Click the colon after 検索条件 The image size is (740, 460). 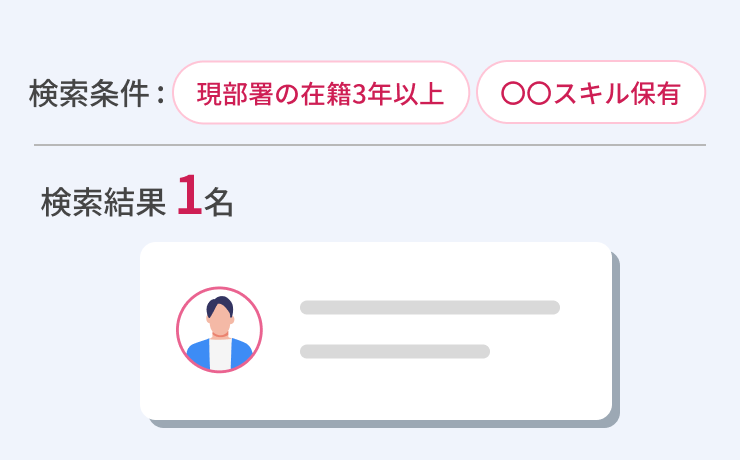161,96
